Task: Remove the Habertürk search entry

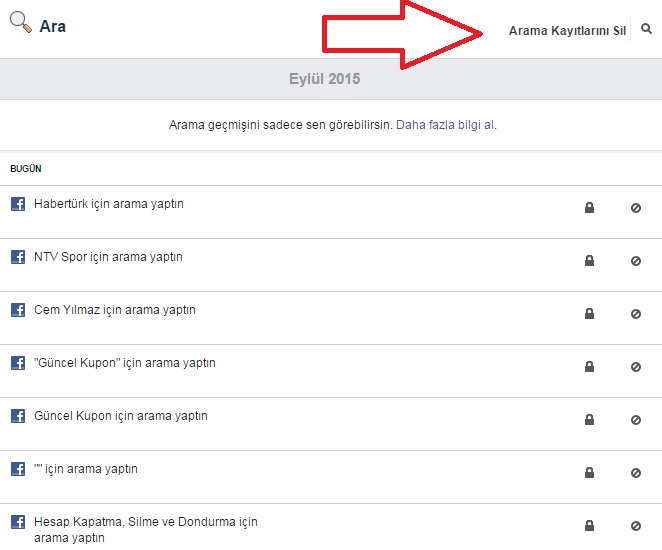Action: (636, 208)
